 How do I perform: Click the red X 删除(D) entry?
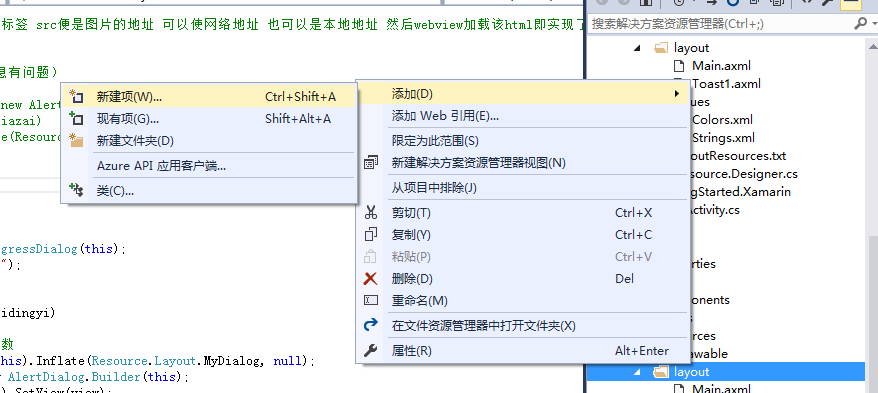point(522,278)
